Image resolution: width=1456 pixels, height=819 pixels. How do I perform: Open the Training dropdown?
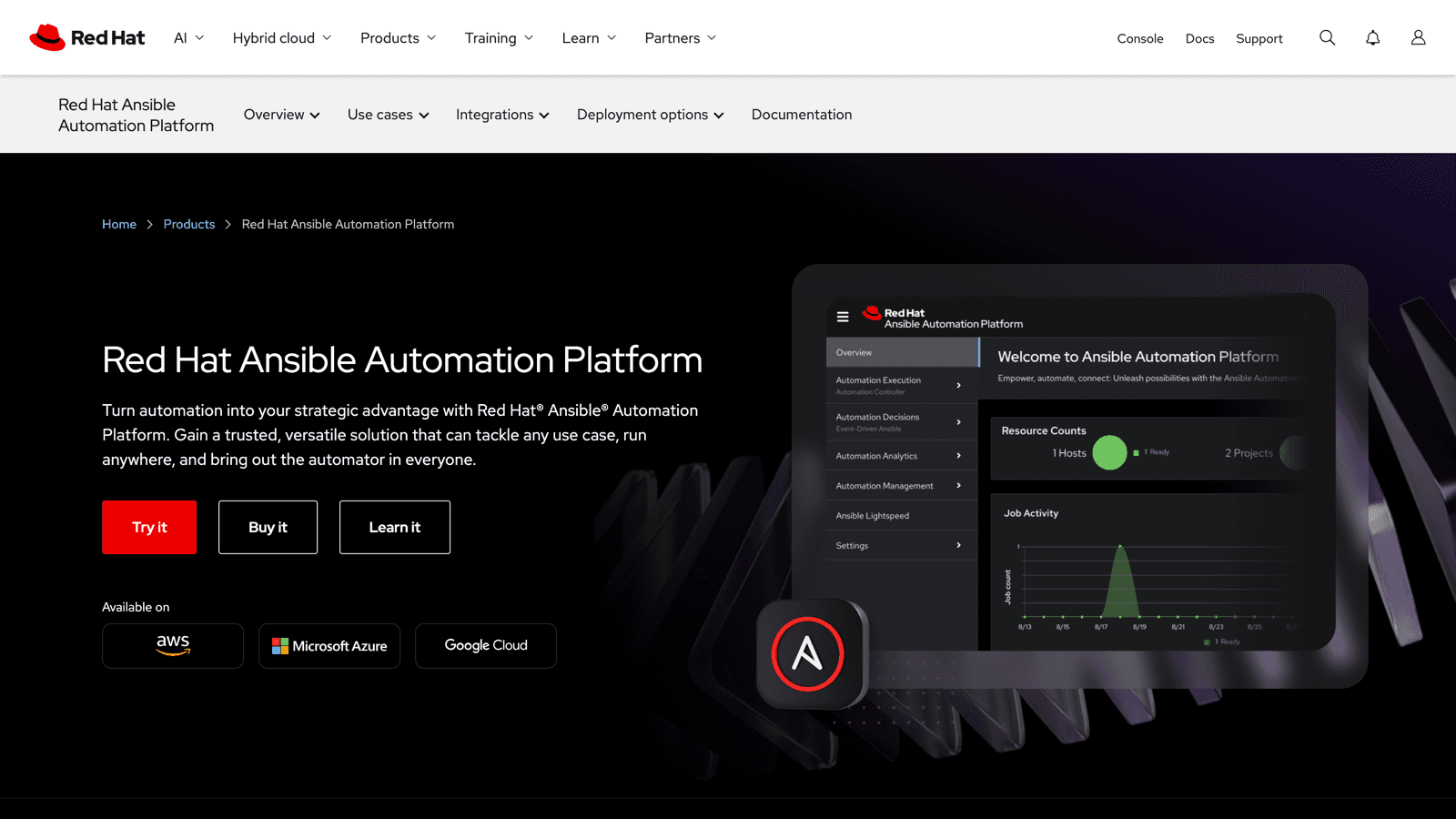coord(499,37)
